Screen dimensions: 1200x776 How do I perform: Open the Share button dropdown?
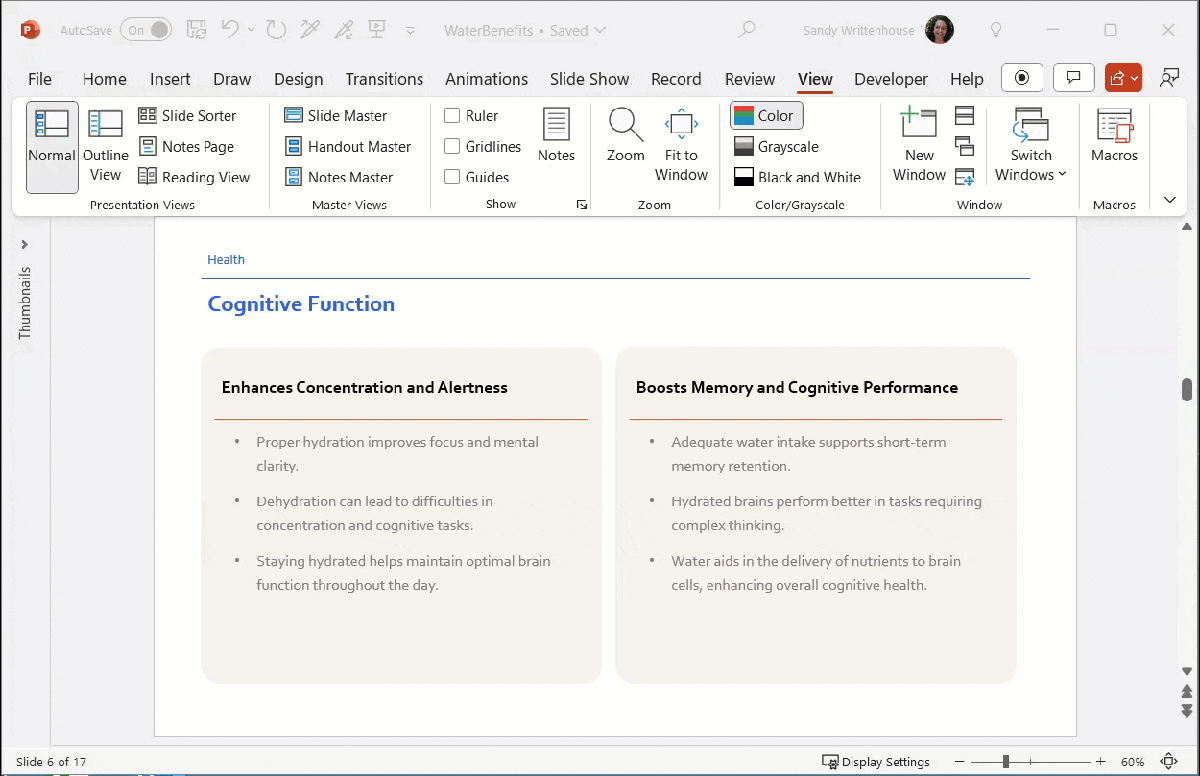coord(1123,78)
